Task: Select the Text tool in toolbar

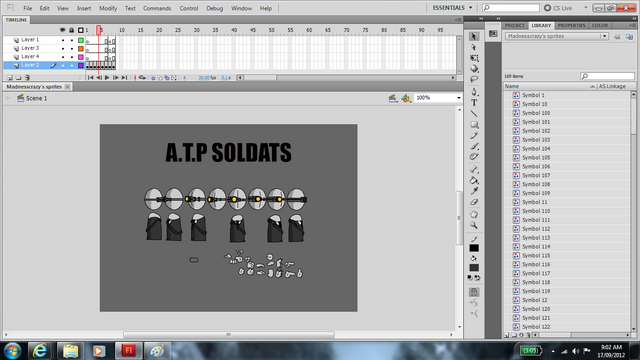Action: pos(474,103)
